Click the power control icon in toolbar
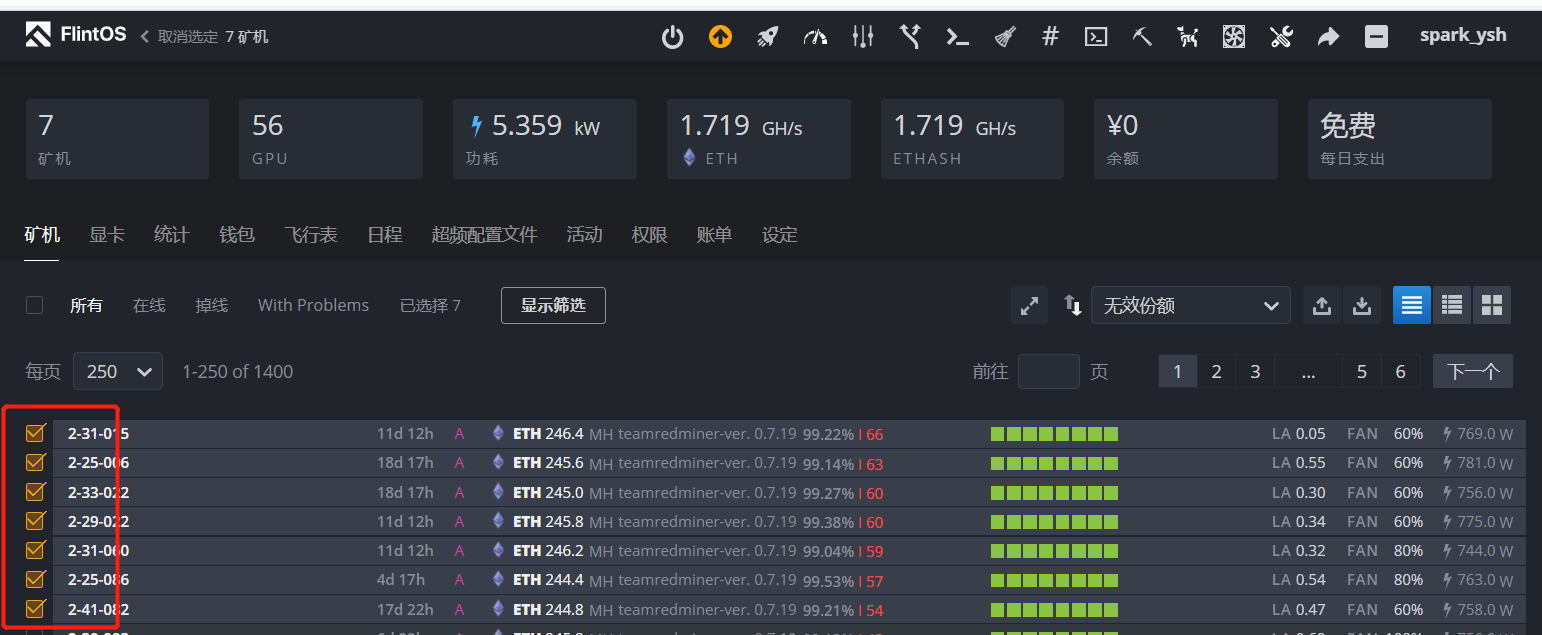The height and width of the screenshot is (635, 1542). click(x=672, y=36)
